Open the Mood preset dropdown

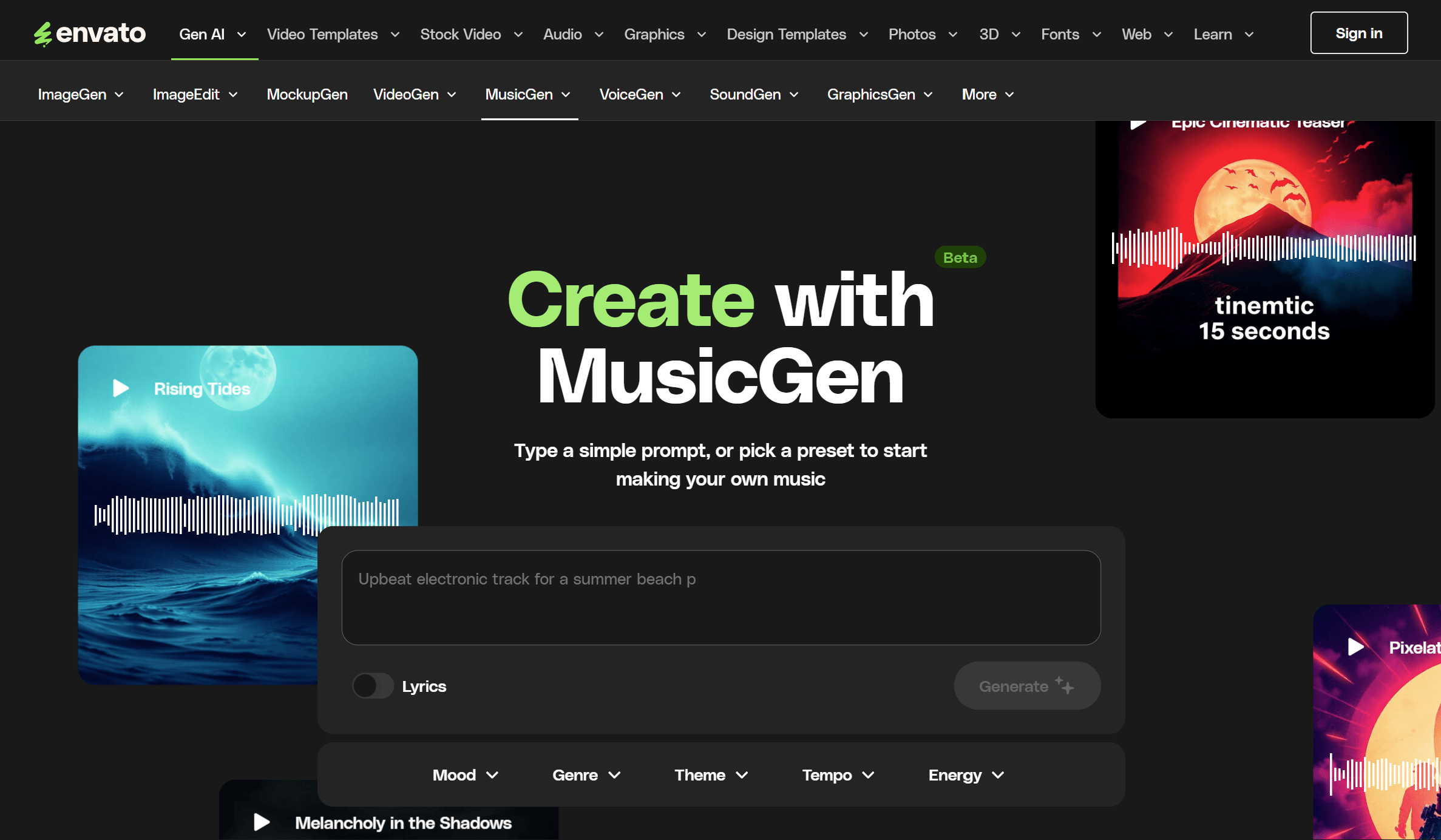[x=466, y=775]
